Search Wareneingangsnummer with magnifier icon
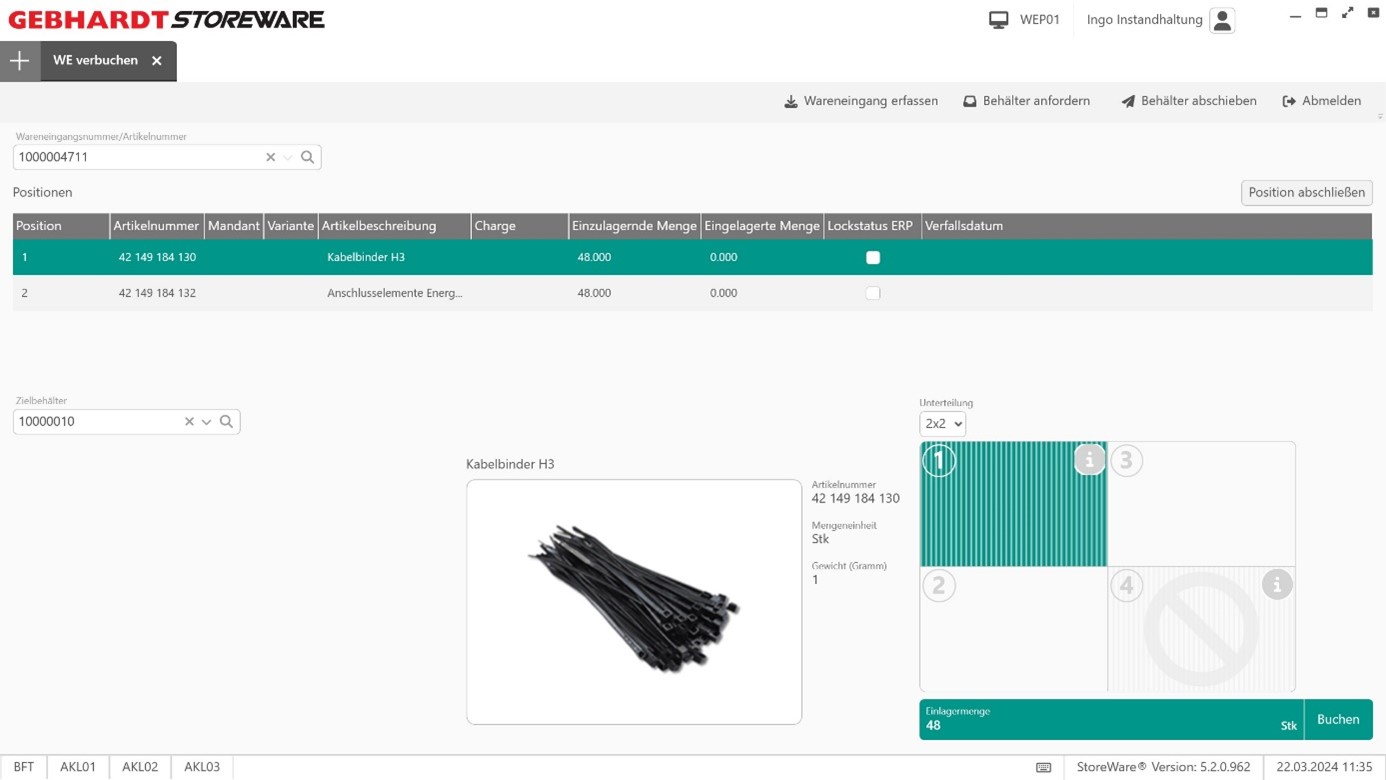Viewport: 1386px width, 780px height. click(x=308, y=157)
